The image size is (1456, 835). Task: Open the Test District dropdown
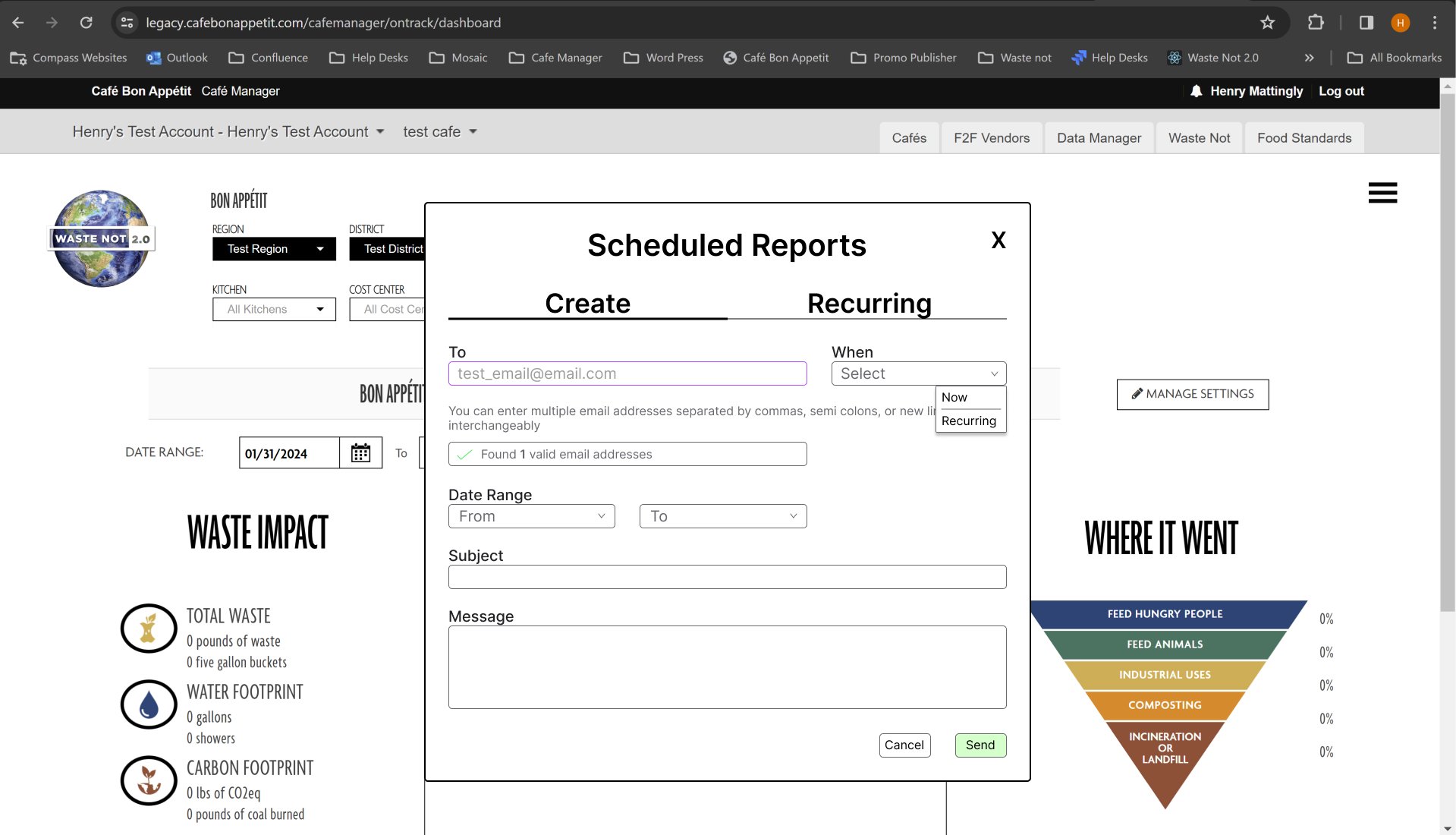pos(388,249)
